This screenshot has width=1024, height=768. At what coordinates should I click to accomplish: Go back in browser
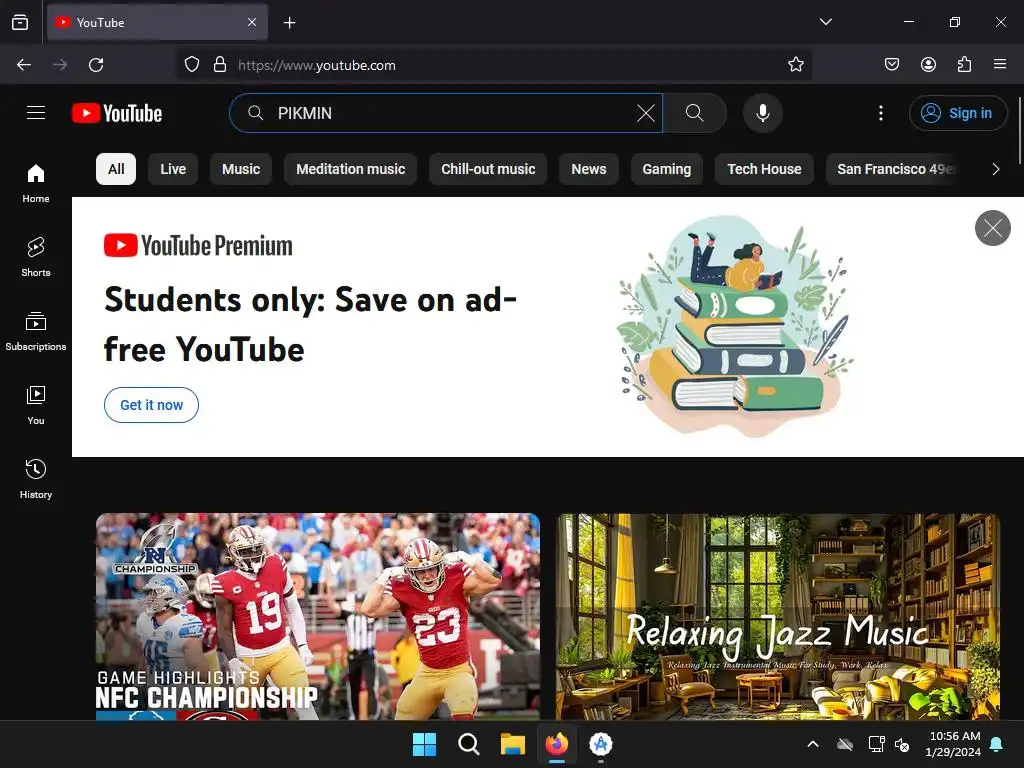point(24,65)
